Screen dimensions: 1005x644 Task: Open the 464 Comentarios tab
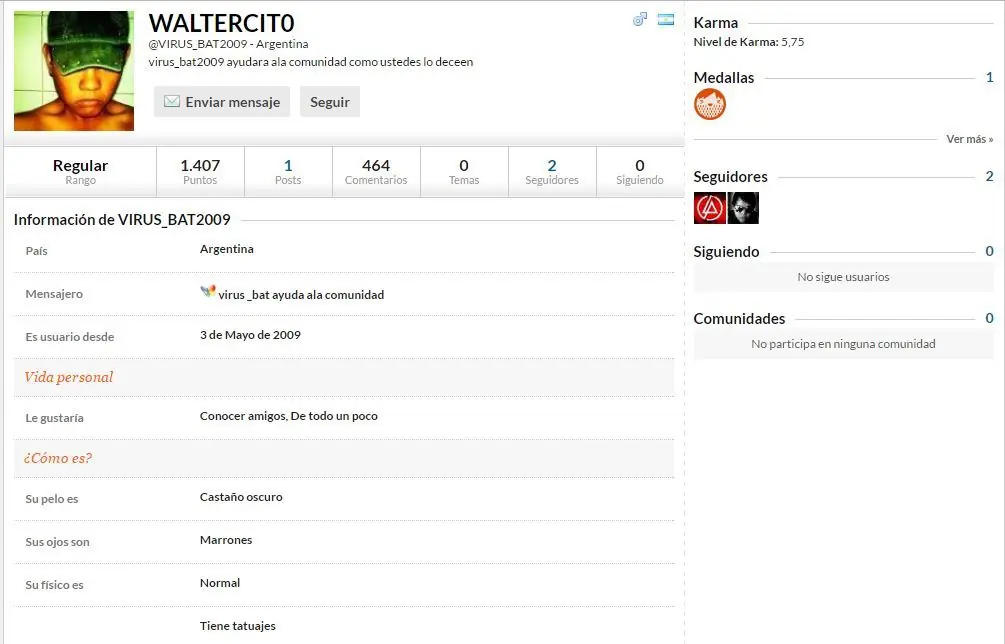click(376, 172)
